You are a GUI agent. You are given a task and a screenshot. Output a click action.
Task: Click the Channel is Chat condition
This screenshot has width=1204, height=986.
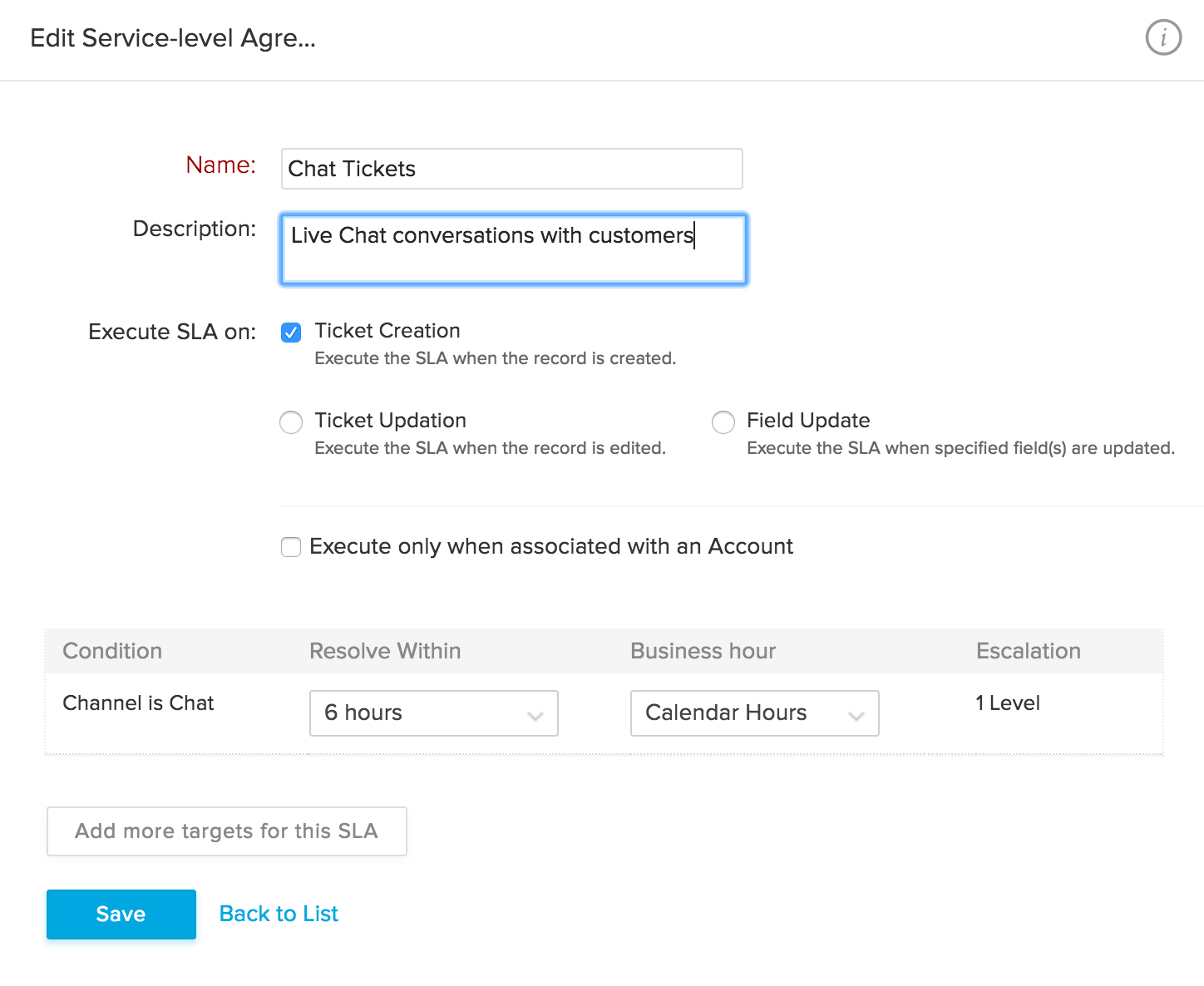(138, 703)
